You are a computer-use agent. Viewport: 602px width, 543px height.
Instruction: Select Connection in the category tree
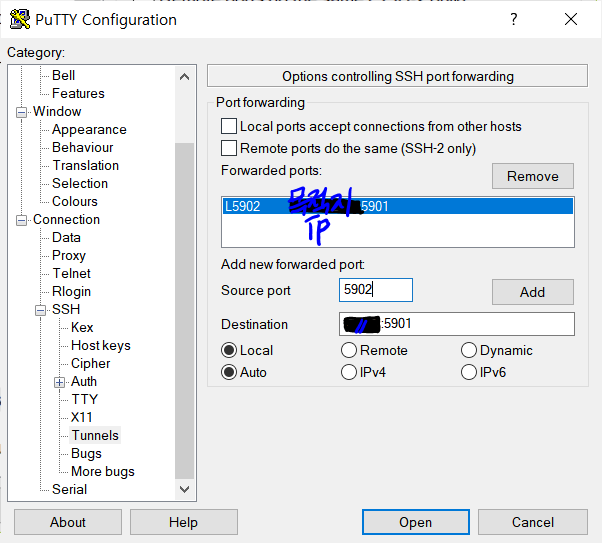(x=66, y=219)
